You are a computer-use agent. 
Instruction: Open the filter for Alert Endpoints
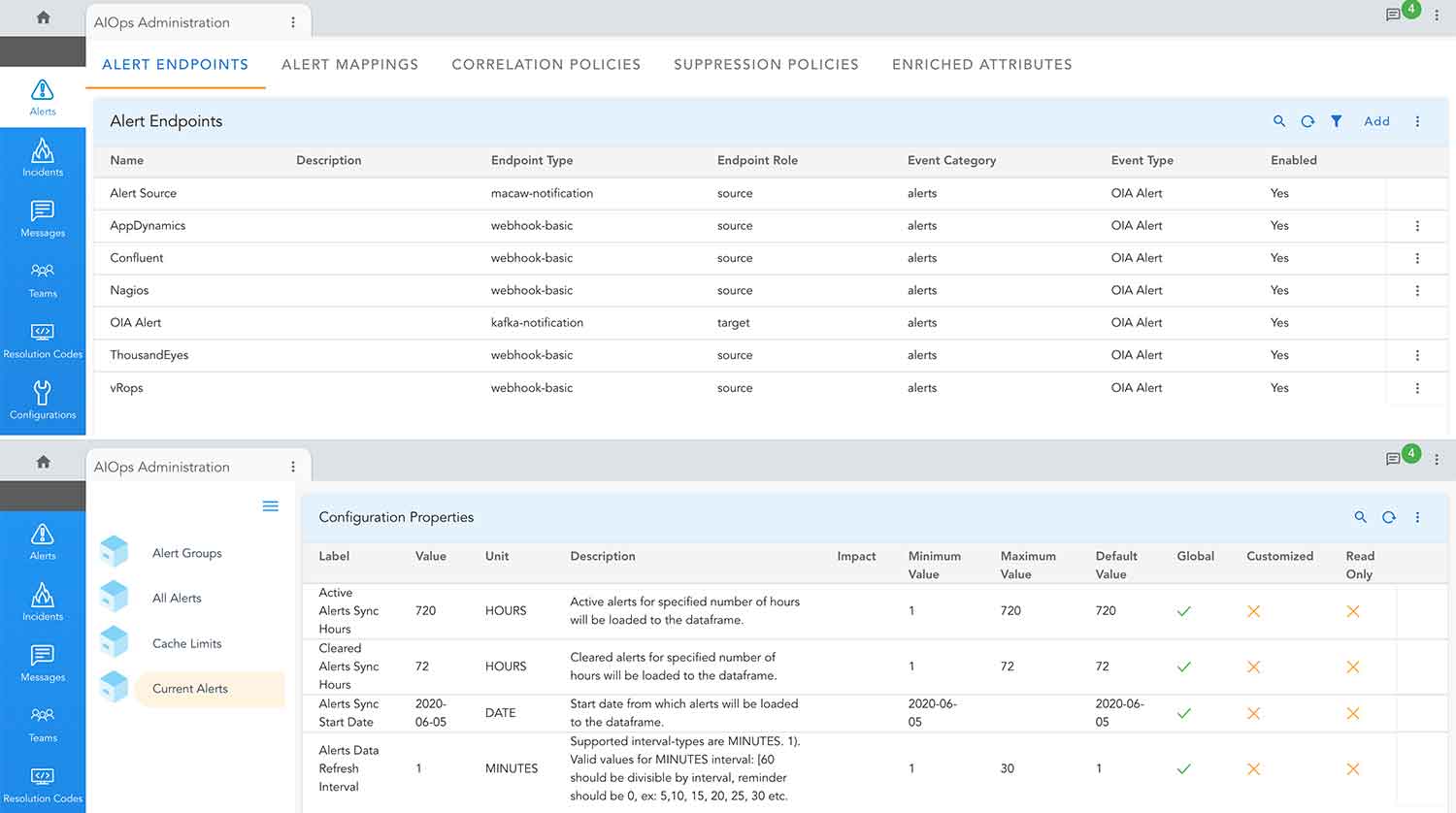pyautogui.click(x=1337, y=121)
